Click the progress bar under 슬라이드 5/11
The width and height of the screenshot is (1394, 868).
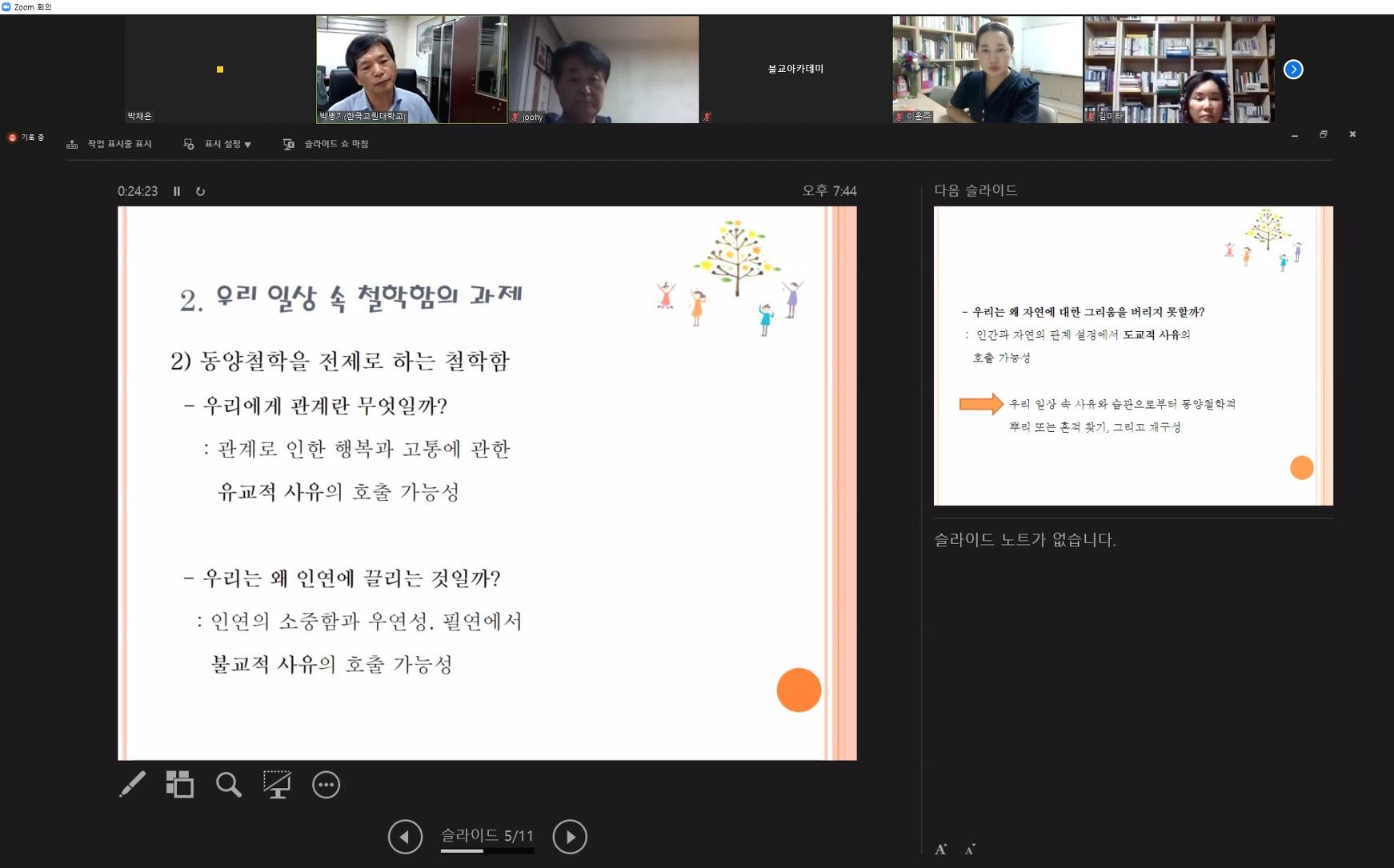[x=487, y=851]
